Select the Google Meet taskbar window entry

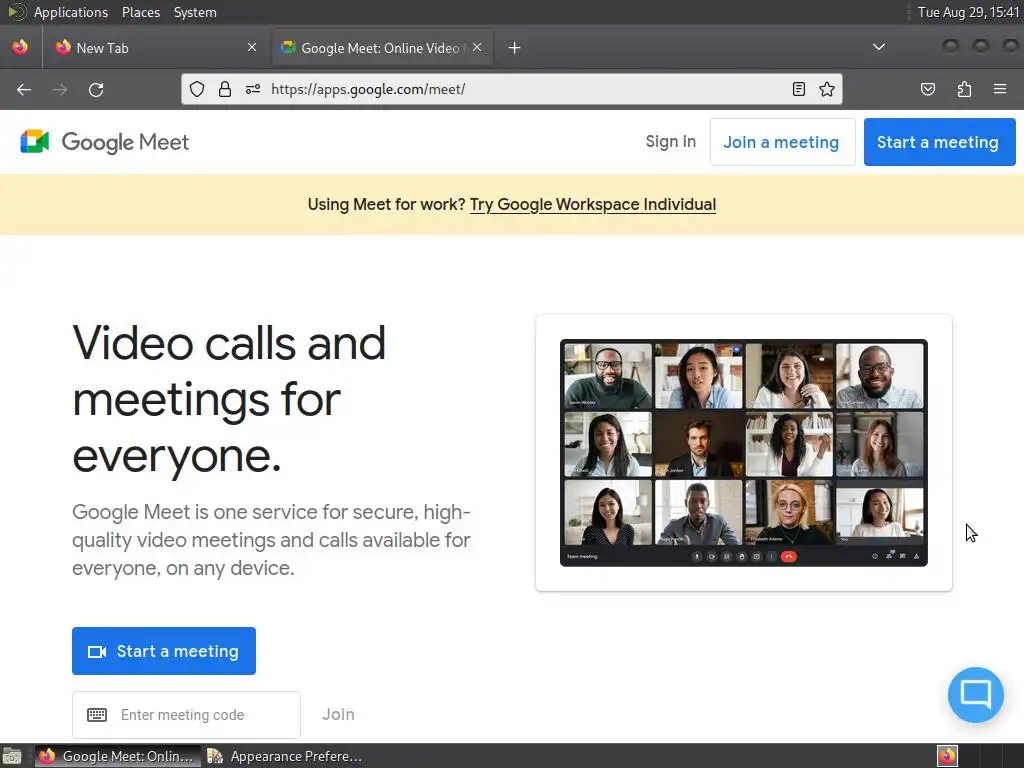coord(118,756)
